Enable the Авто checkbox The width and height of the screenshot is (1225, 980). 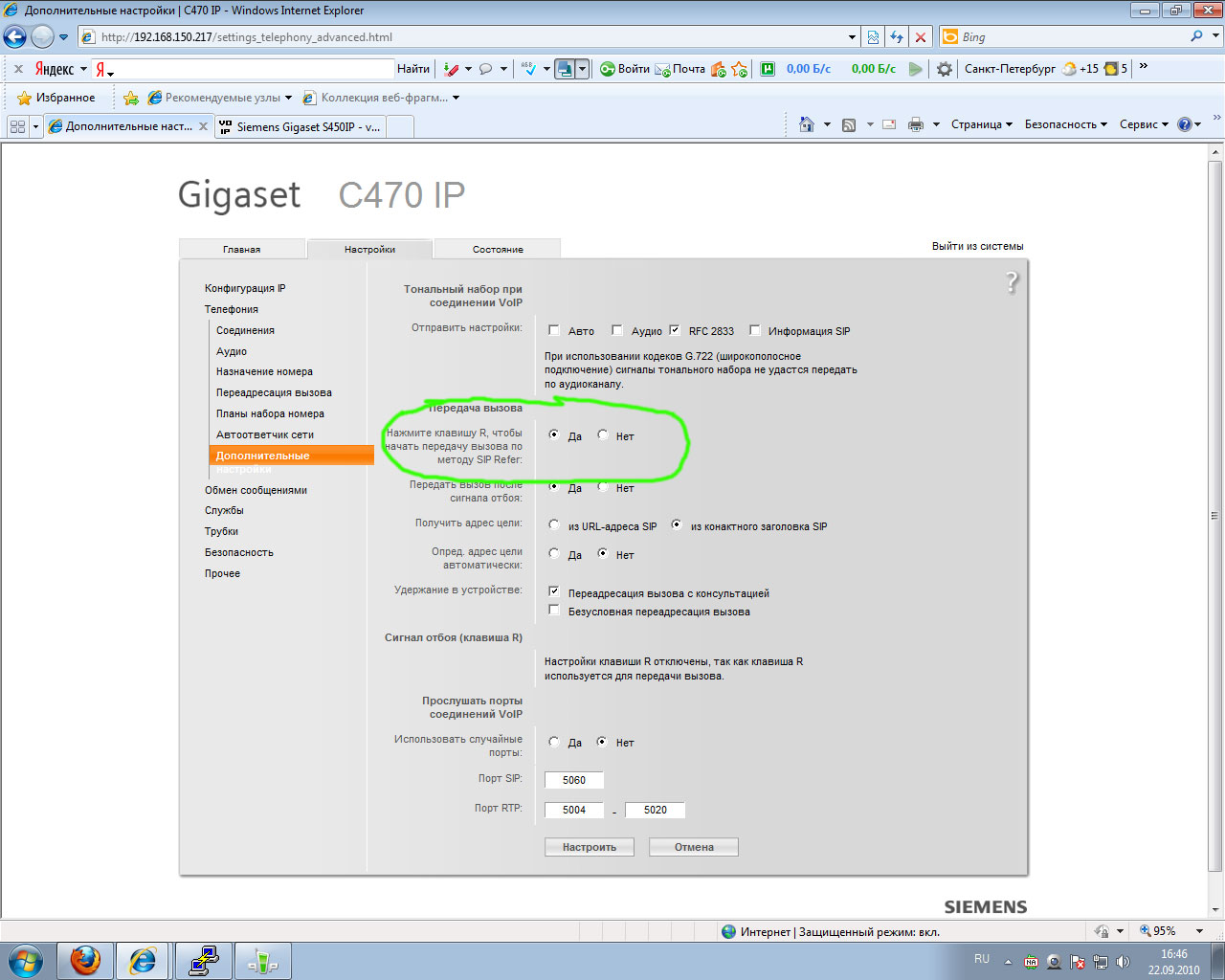pyautogui.click(x=554, y=330)
